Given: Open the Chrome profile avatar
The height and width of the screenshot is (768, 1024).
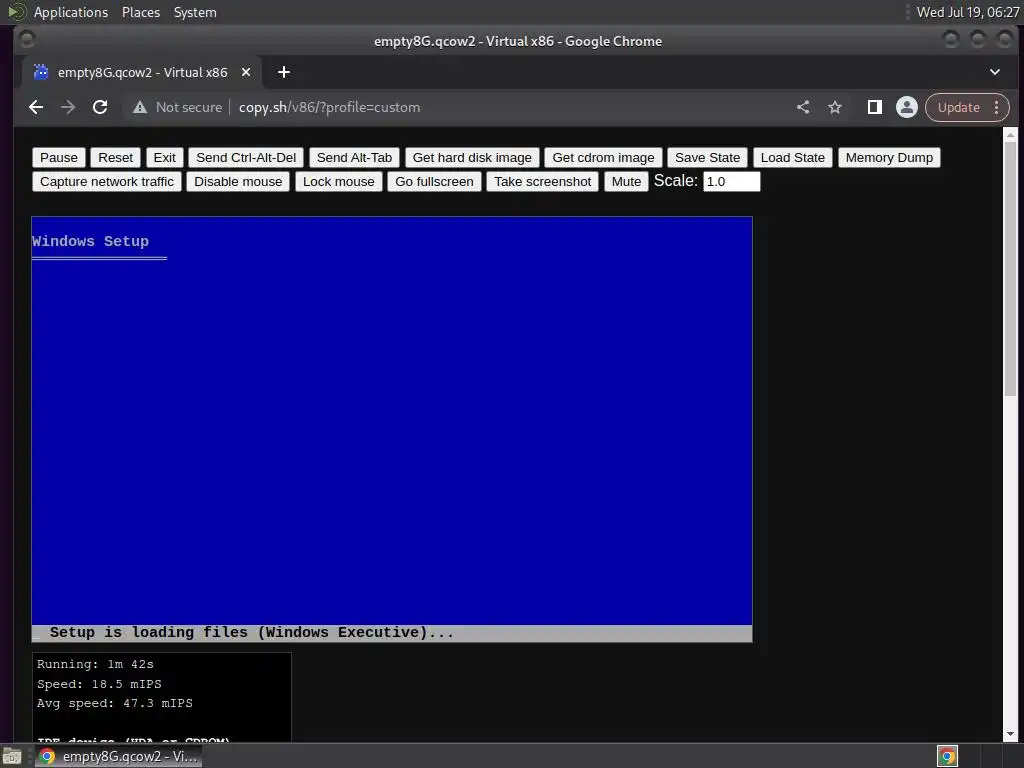Looking at the screenshot, I should [906, 107].
